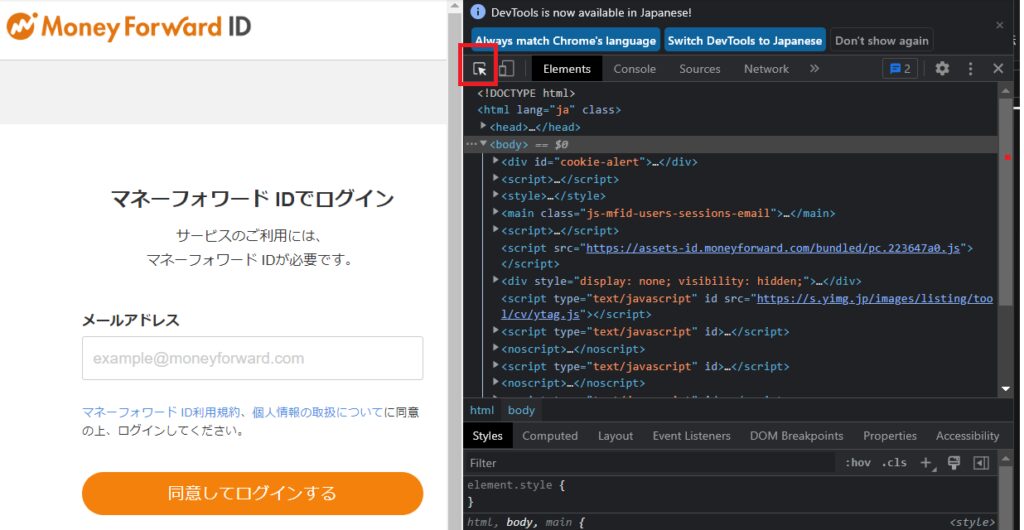Click the Styles Filter input field
This screenshot has width=1024, height=530.
tap(650, 463)
